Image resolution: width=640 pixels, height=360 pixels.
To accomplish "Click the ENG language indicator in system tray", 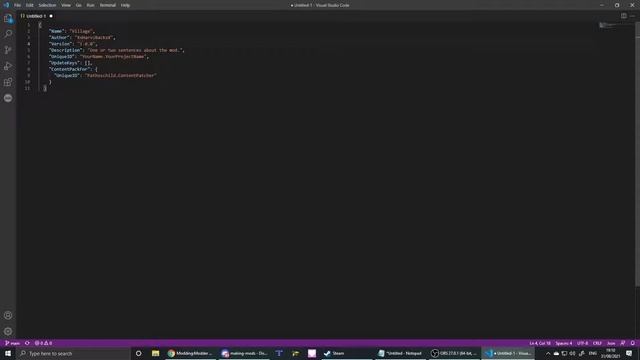I will [x=593, y=353].
